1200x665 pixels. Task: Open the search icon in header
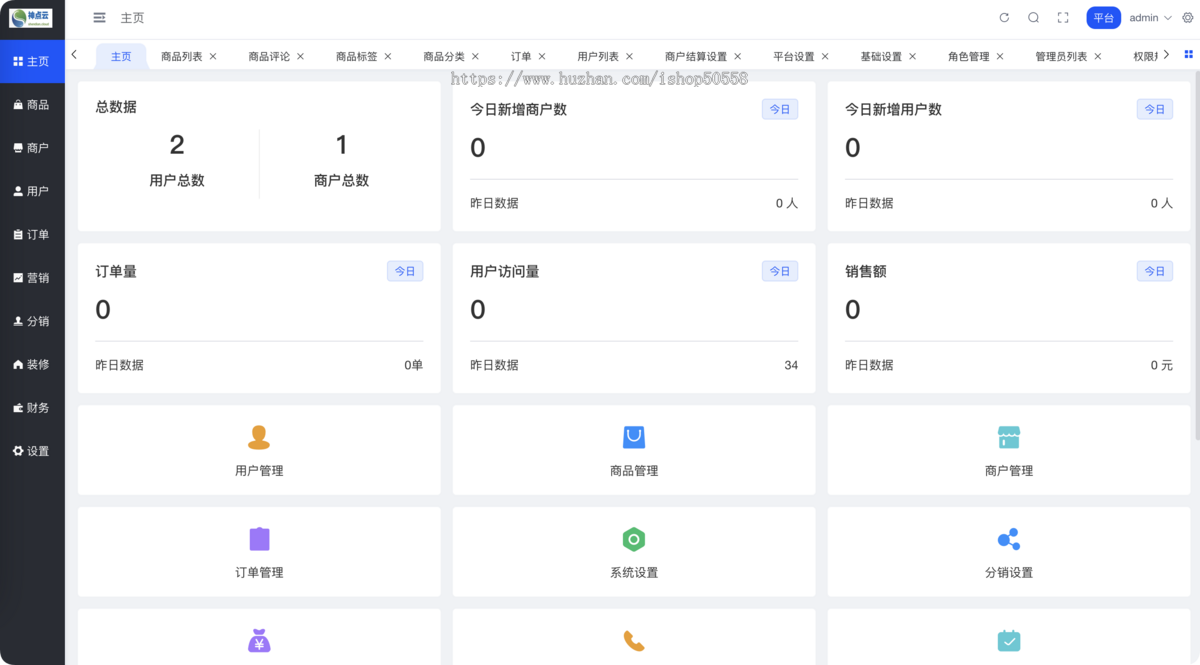(1034, 18)
